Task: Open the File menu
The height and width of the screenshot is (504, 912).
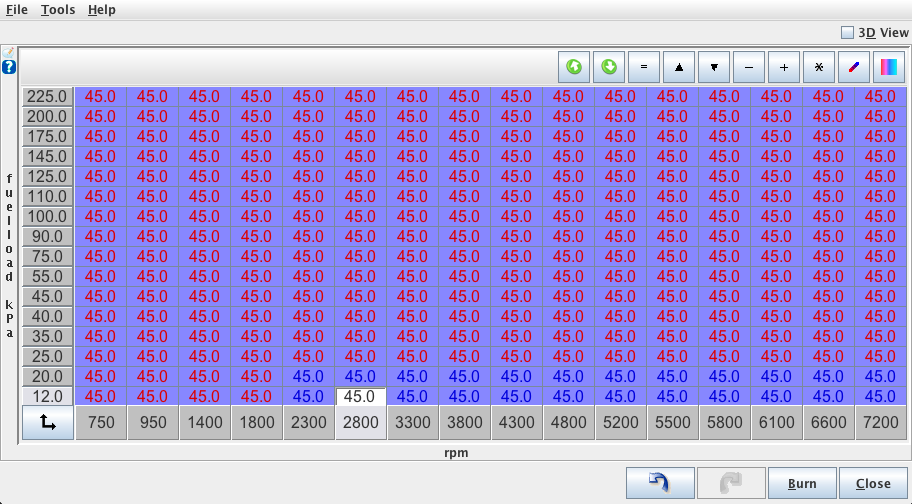Action: click(x=17, y=10)
